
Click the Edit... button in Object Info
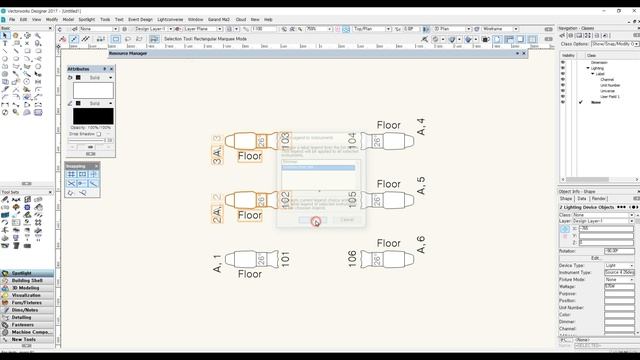596,258
